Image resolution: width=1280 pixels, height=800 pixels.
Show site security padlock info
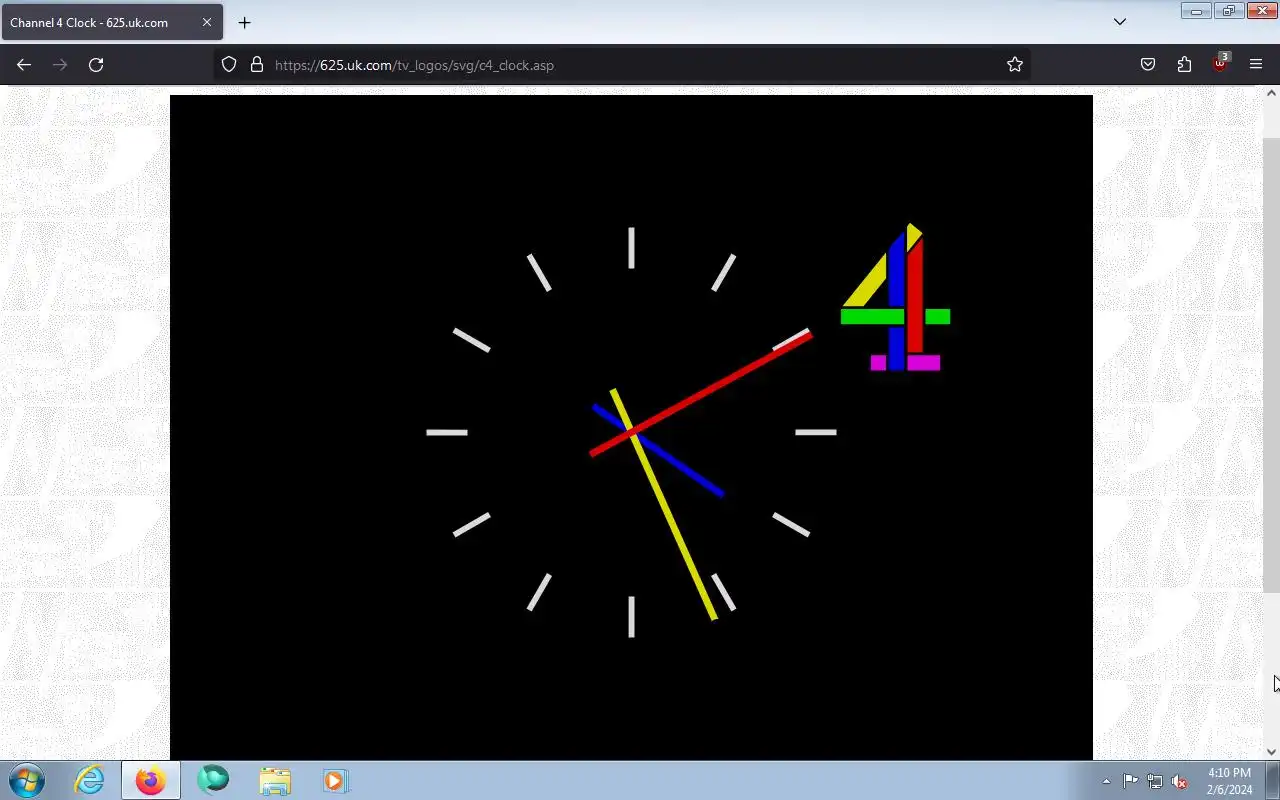pos(257,65)
